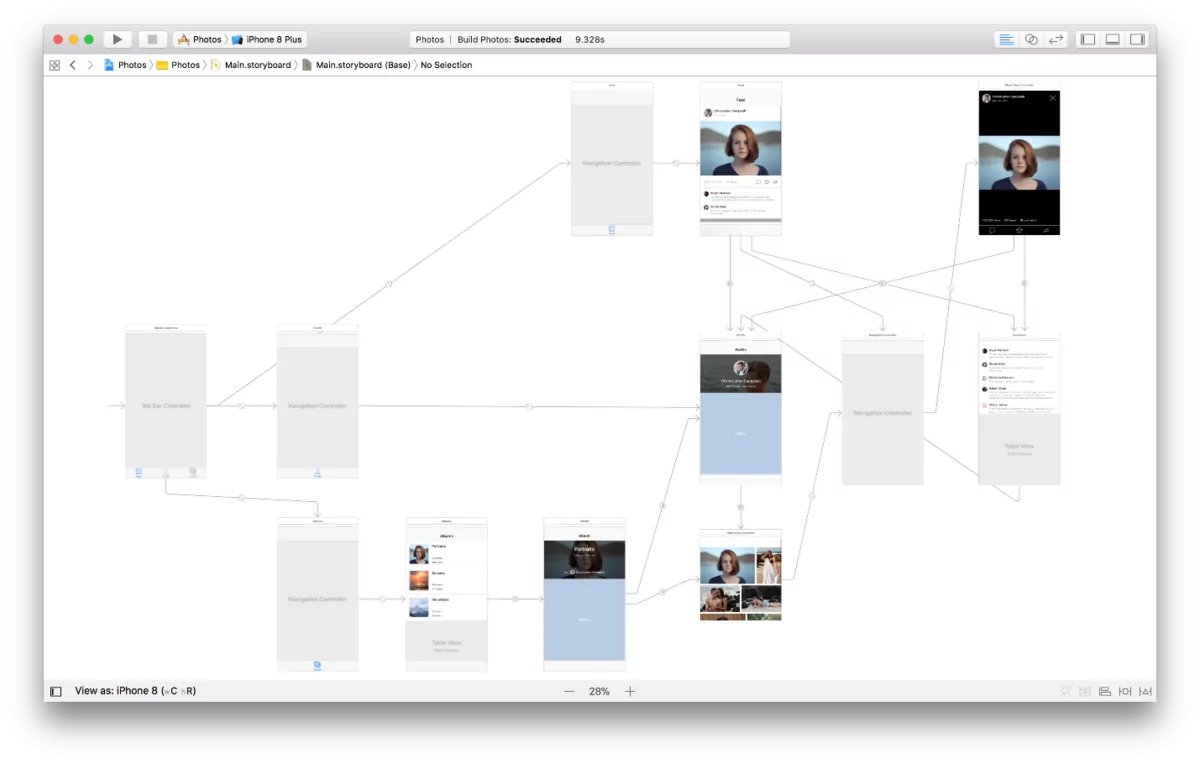This screenshot has width=1200, height=764.
Task: Go back in editor history
Action: [x=73, y=65]
